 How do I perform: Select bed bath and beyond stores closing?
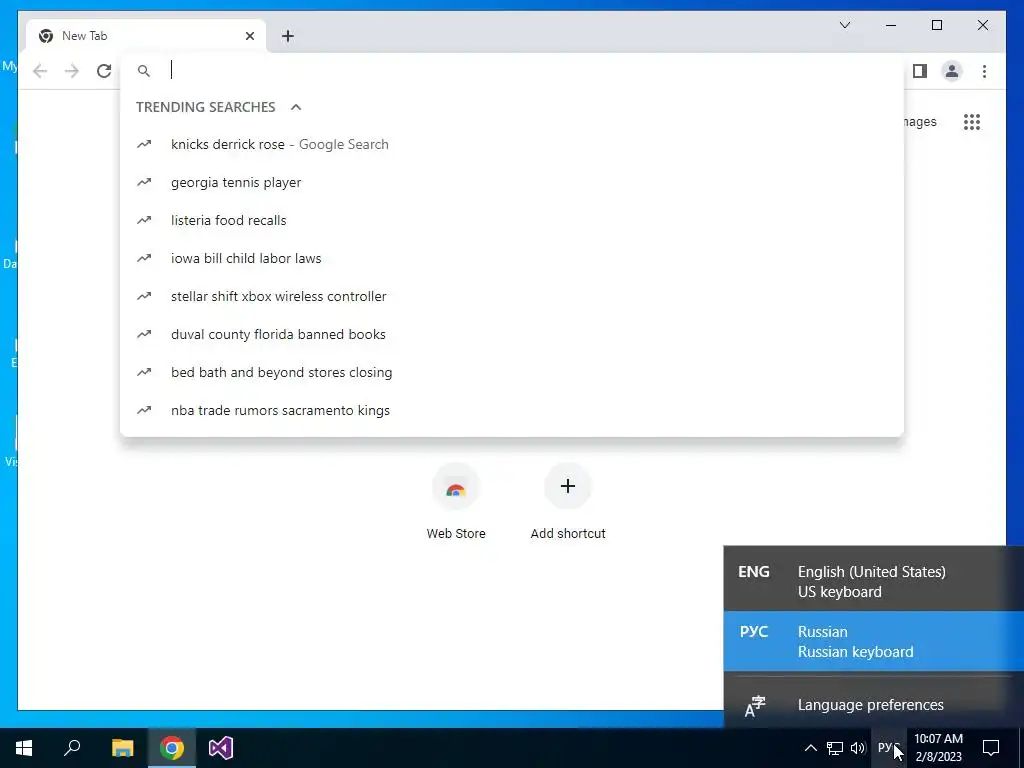[x=512, y=372]
